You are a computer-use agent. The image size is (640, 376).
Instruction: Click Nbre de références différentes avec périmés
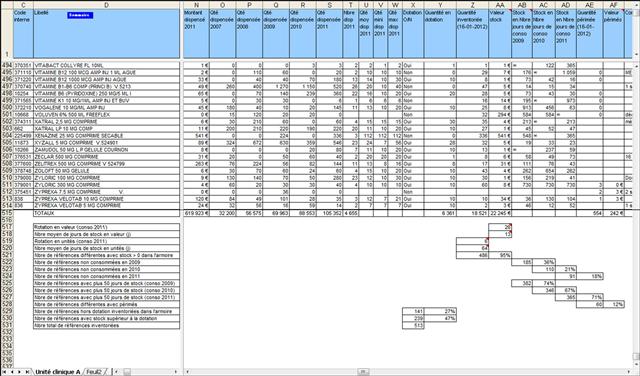click(107, 304)
